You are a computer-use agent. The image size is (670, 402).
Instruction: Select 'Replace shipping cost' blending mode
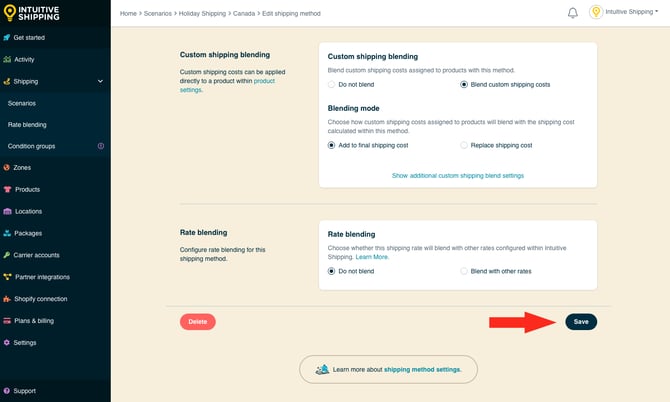tap(464, 145)
